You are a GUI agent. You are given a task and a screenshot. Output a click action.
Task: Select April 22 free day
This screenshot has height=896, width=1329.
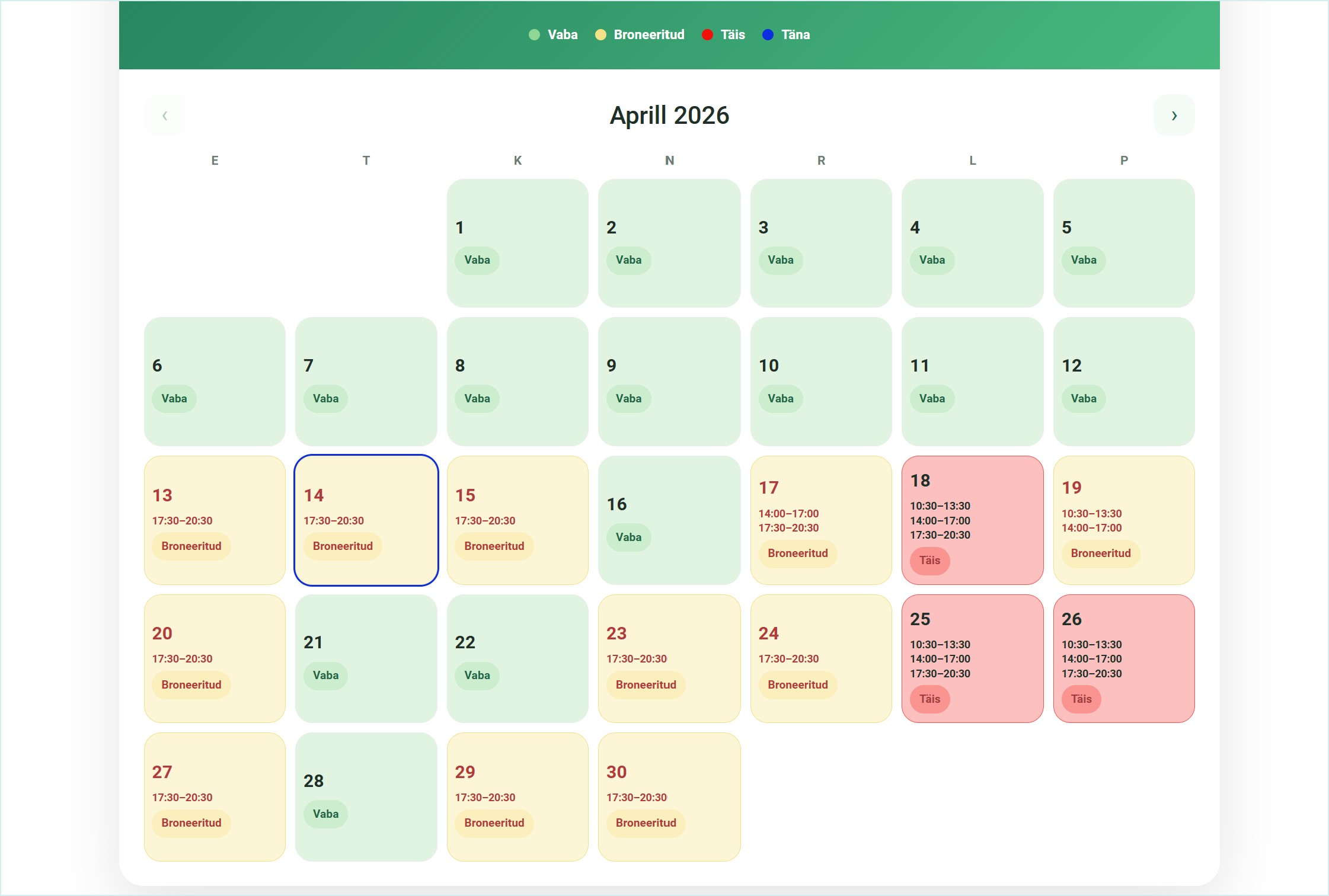517,658
